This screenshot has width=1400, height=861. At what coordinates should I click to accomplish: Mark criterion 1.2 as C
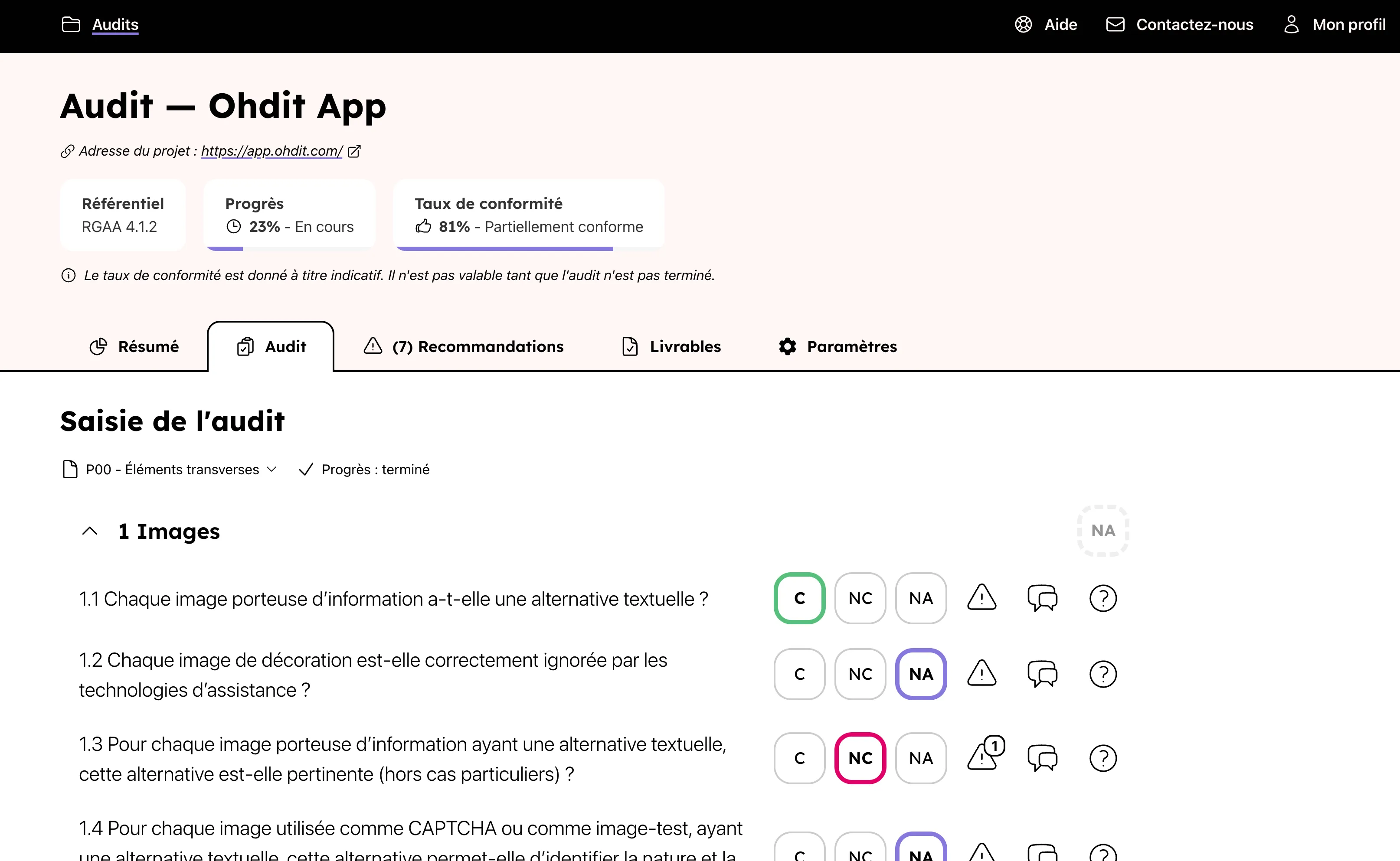pyautogui.click(x=800, y=674)
